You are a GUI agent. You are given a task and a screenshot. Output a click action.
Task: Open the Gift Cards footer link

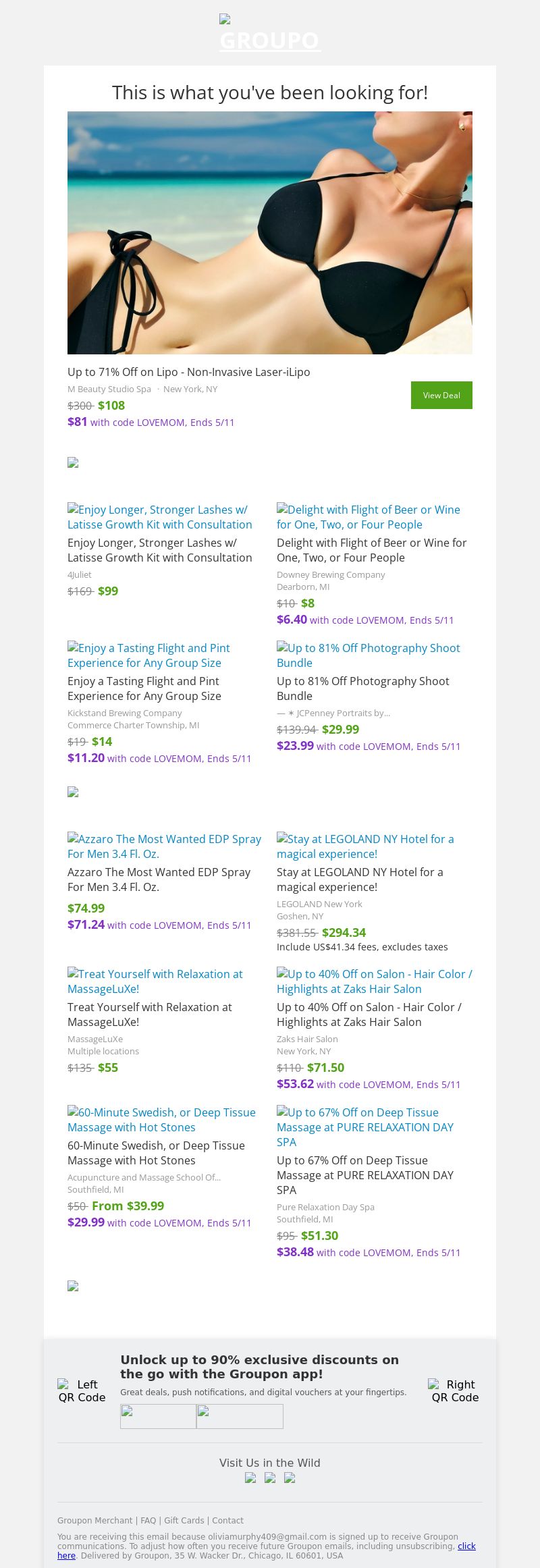pyautogui.click(x=184, y=1520)
